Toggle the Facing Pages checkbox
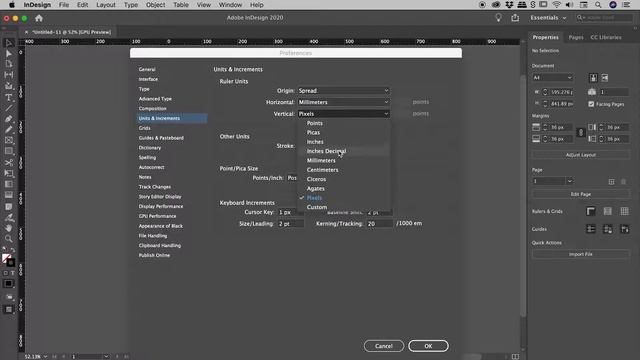The height and width of the screenshot is (360, 640). [x=591, y=104]
